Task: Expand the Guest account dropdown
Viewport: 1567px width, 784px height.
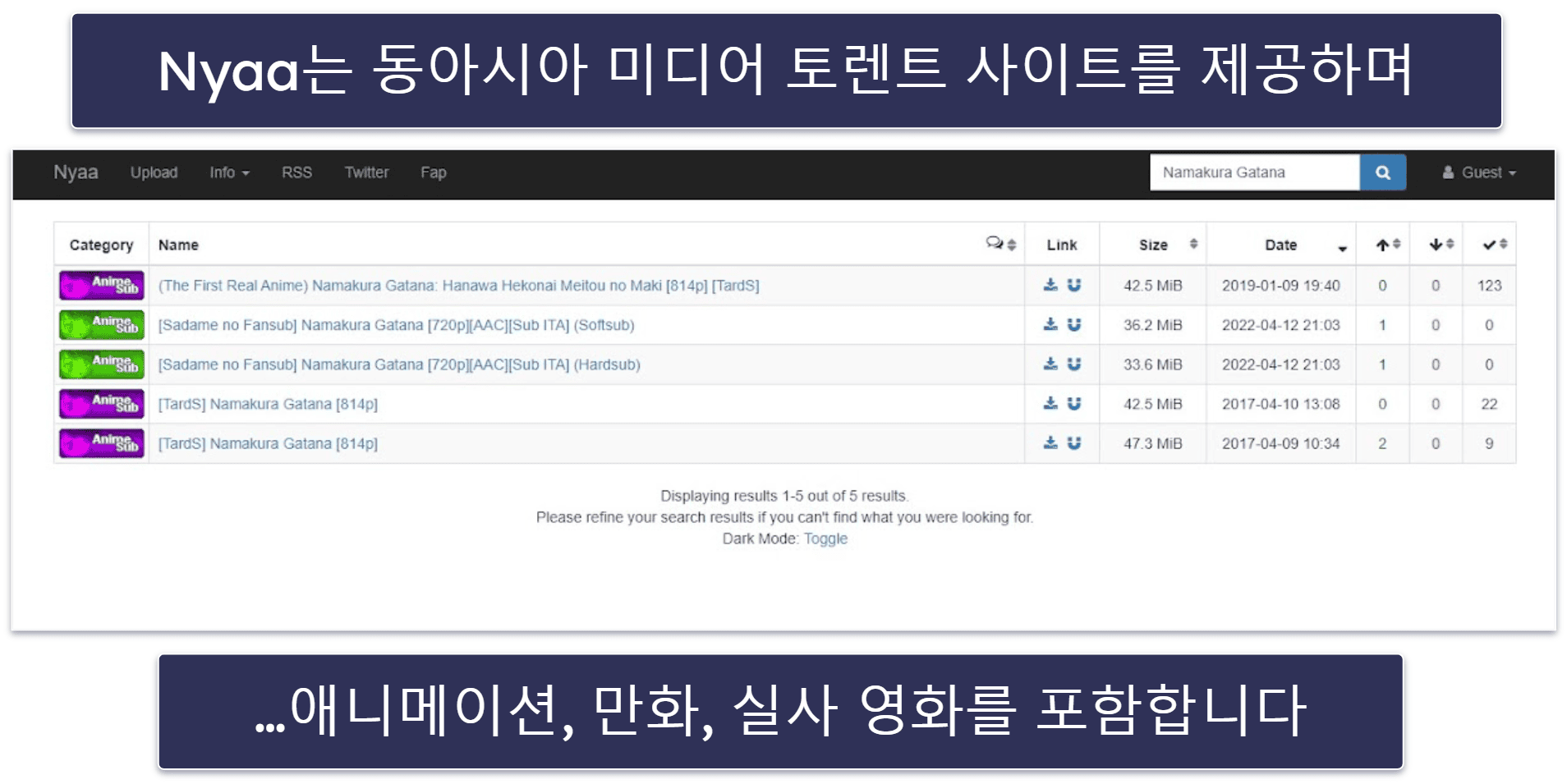Action: coord(1478,172)
